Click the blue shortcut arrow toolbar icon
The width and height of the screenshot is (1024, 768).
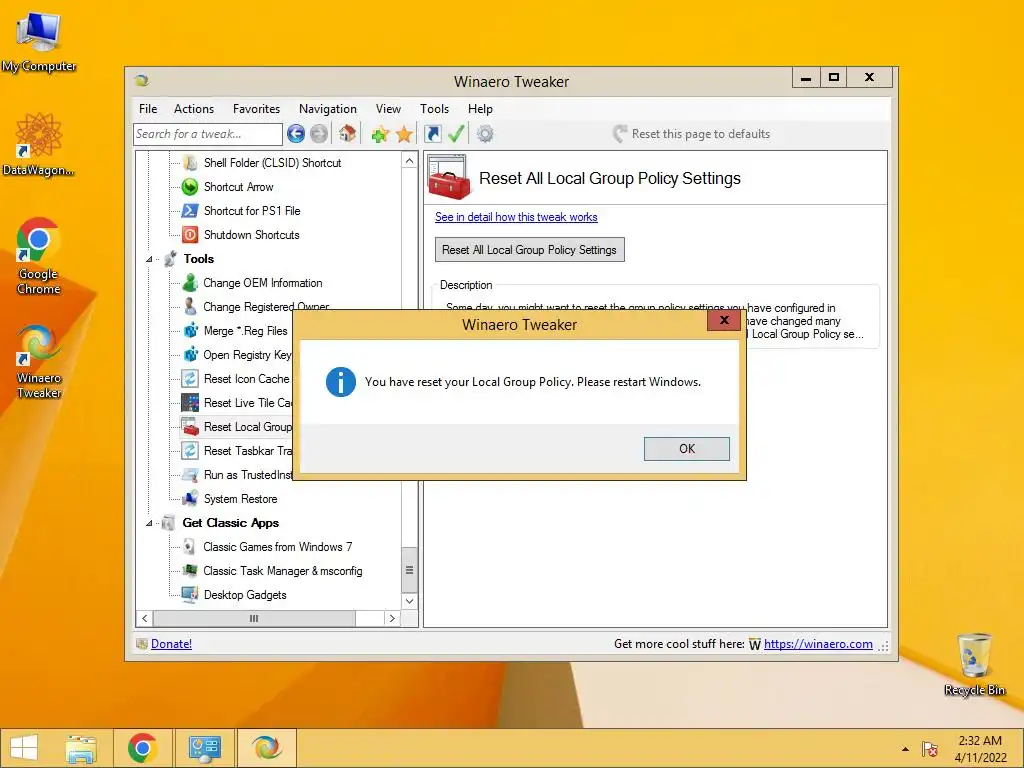(432, 134)
